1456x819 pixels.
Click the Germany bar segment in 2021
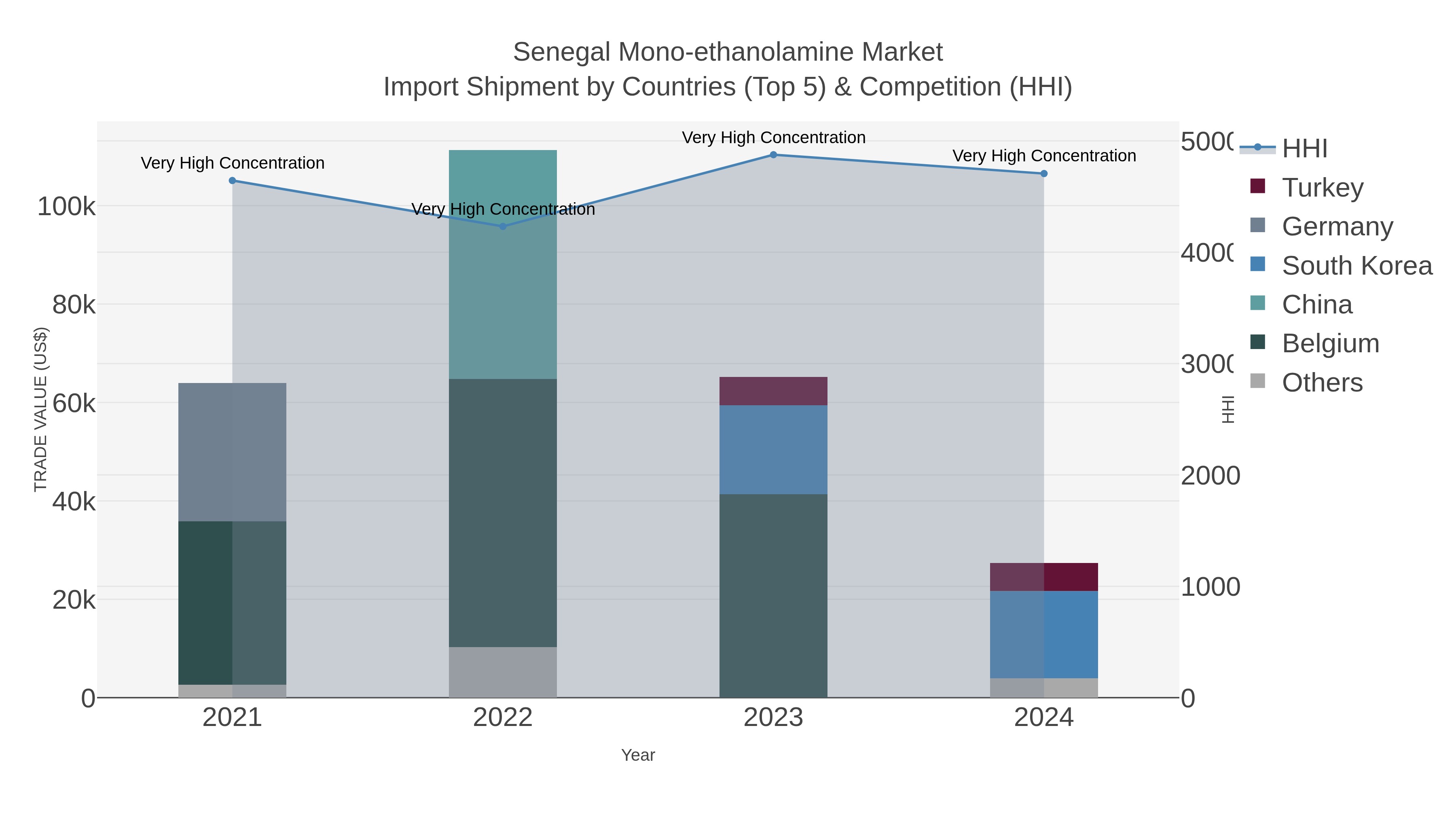232,452
